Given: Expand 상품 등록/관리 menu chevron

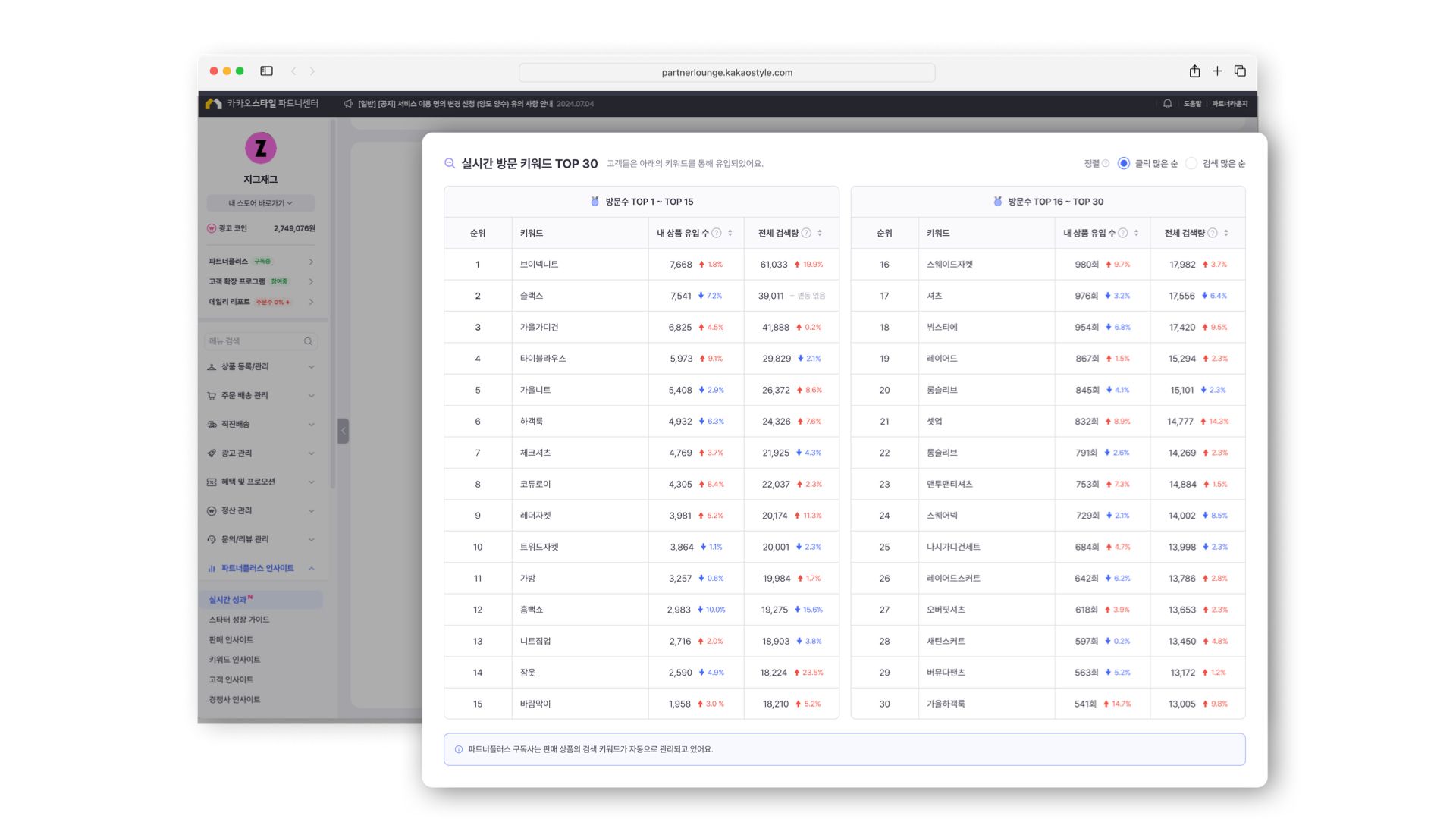Looking at the screenshot, I should click(311, 367).
